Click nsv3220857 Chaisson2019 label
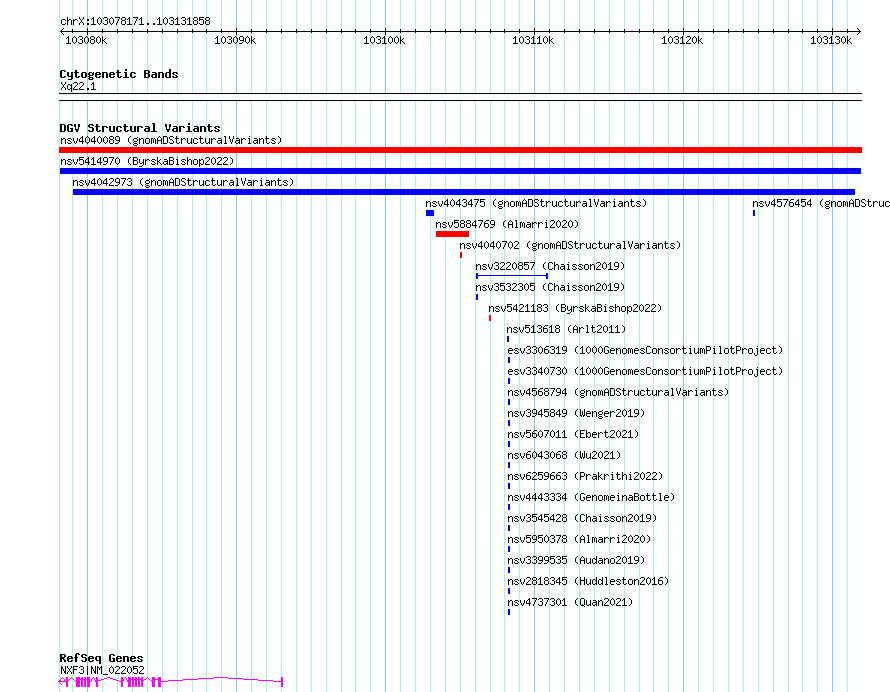This screenshot has width=890, height=692. coord(550,266)
